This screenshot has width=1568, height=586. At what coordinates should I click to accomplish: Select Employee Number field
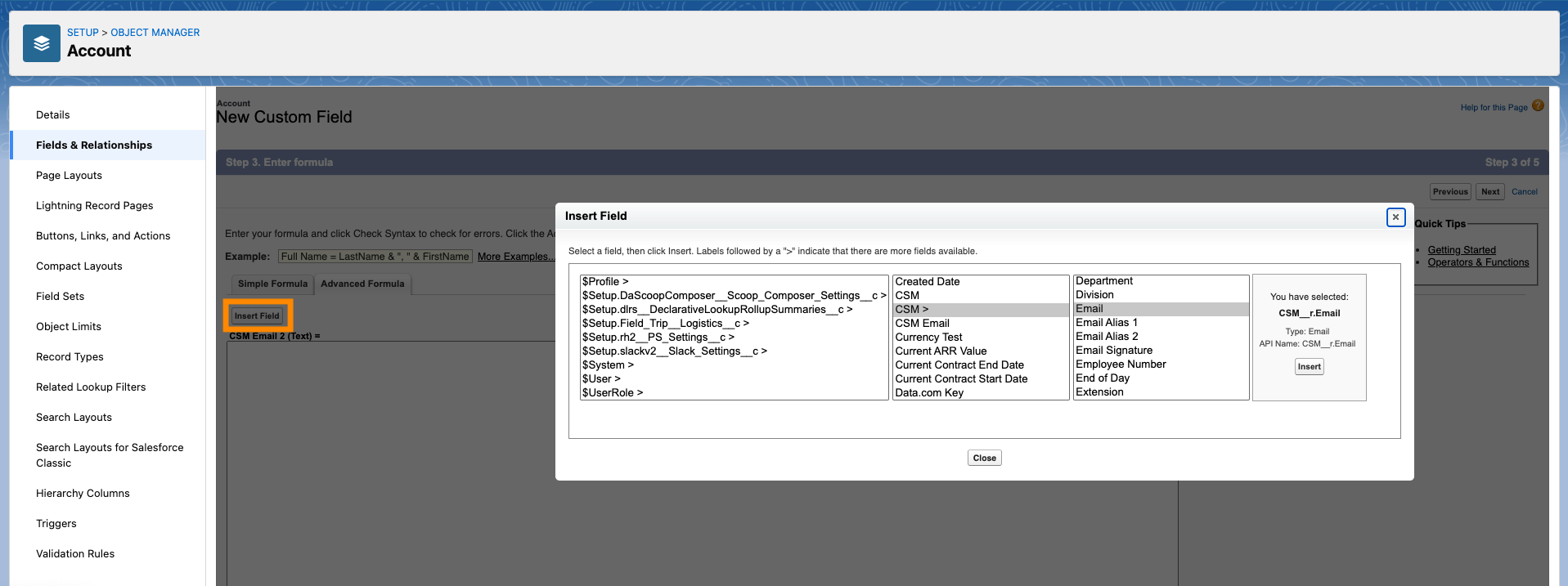(x=1161, y=365)
